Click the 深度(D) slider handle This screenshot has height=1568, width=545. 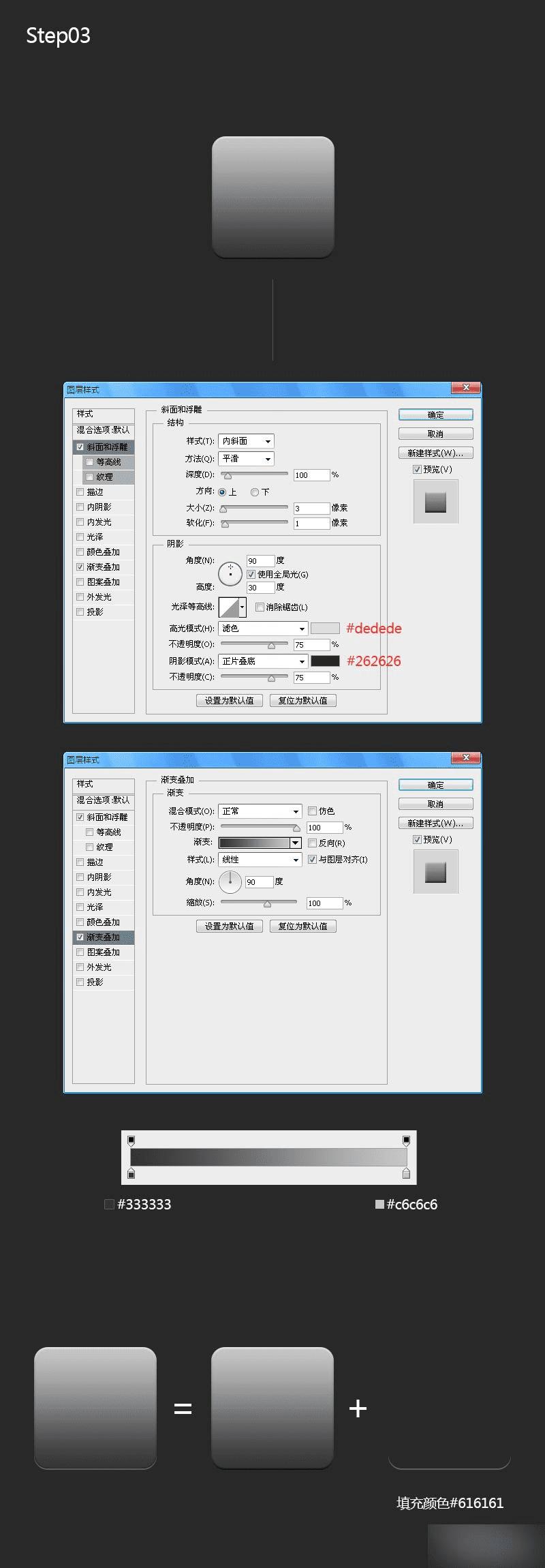pyautogui.click(x=228, y=476)
